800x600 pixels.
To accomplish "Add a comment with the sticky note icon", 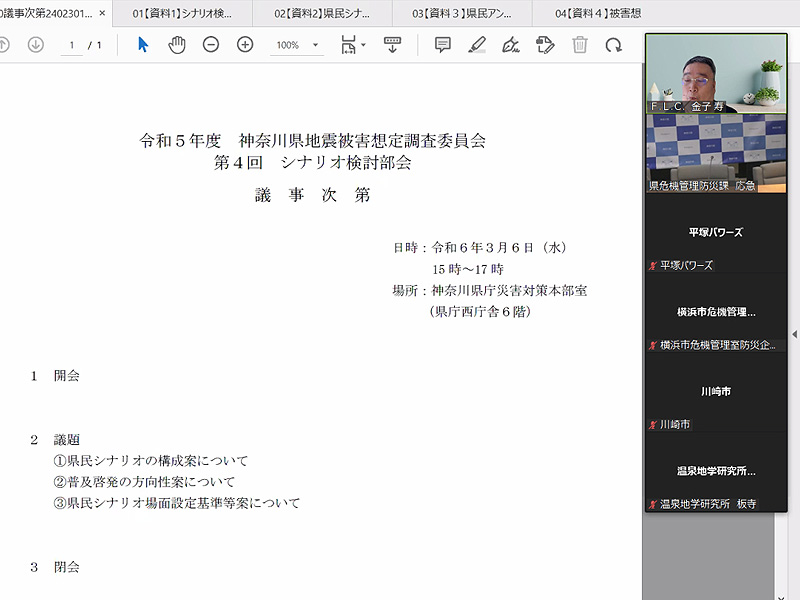I will click(443, 45).
